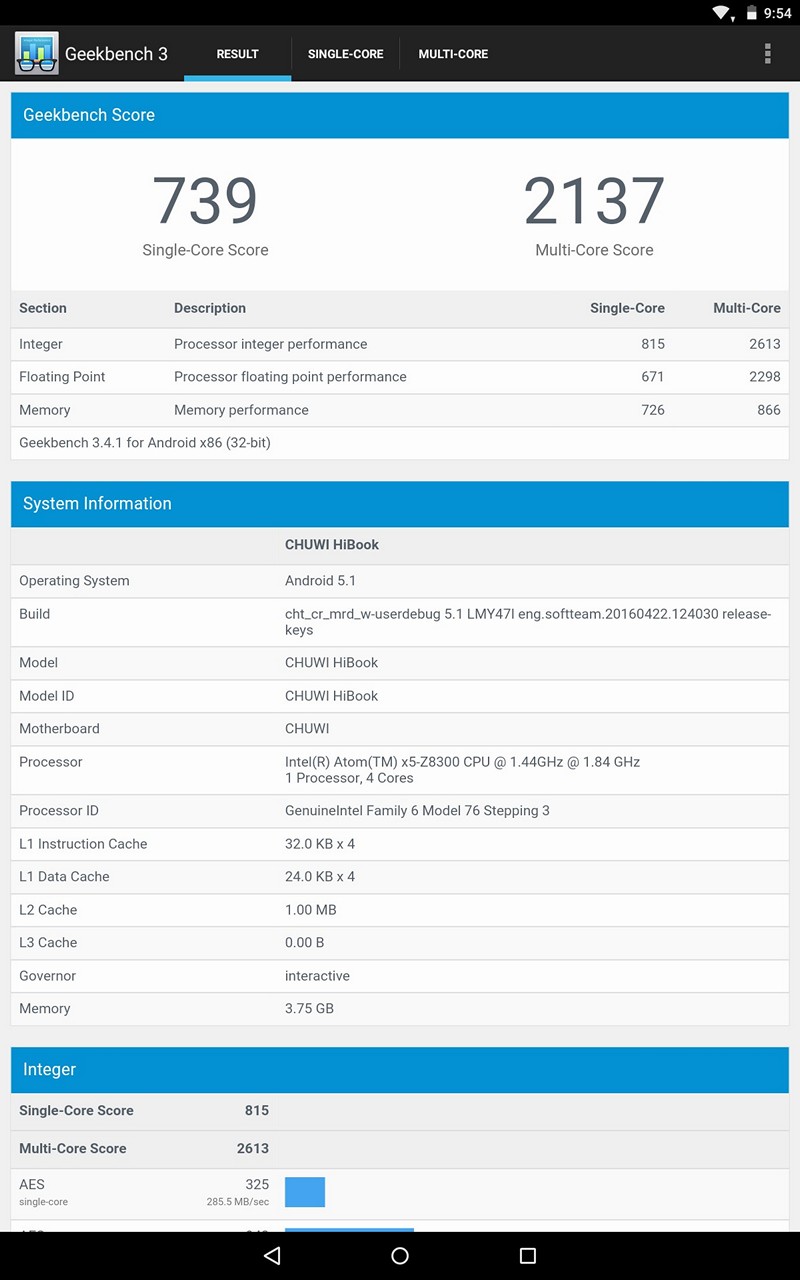Tap the 739 single-core score
The image size is (800, 1280).
point(205,200)
